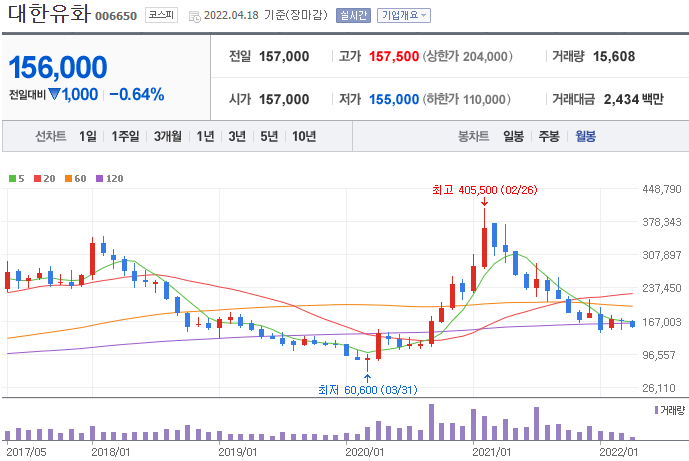This screenshot has height=461, width=689.
Task: Click the stock code 006650
Action: tap(116, 16)
